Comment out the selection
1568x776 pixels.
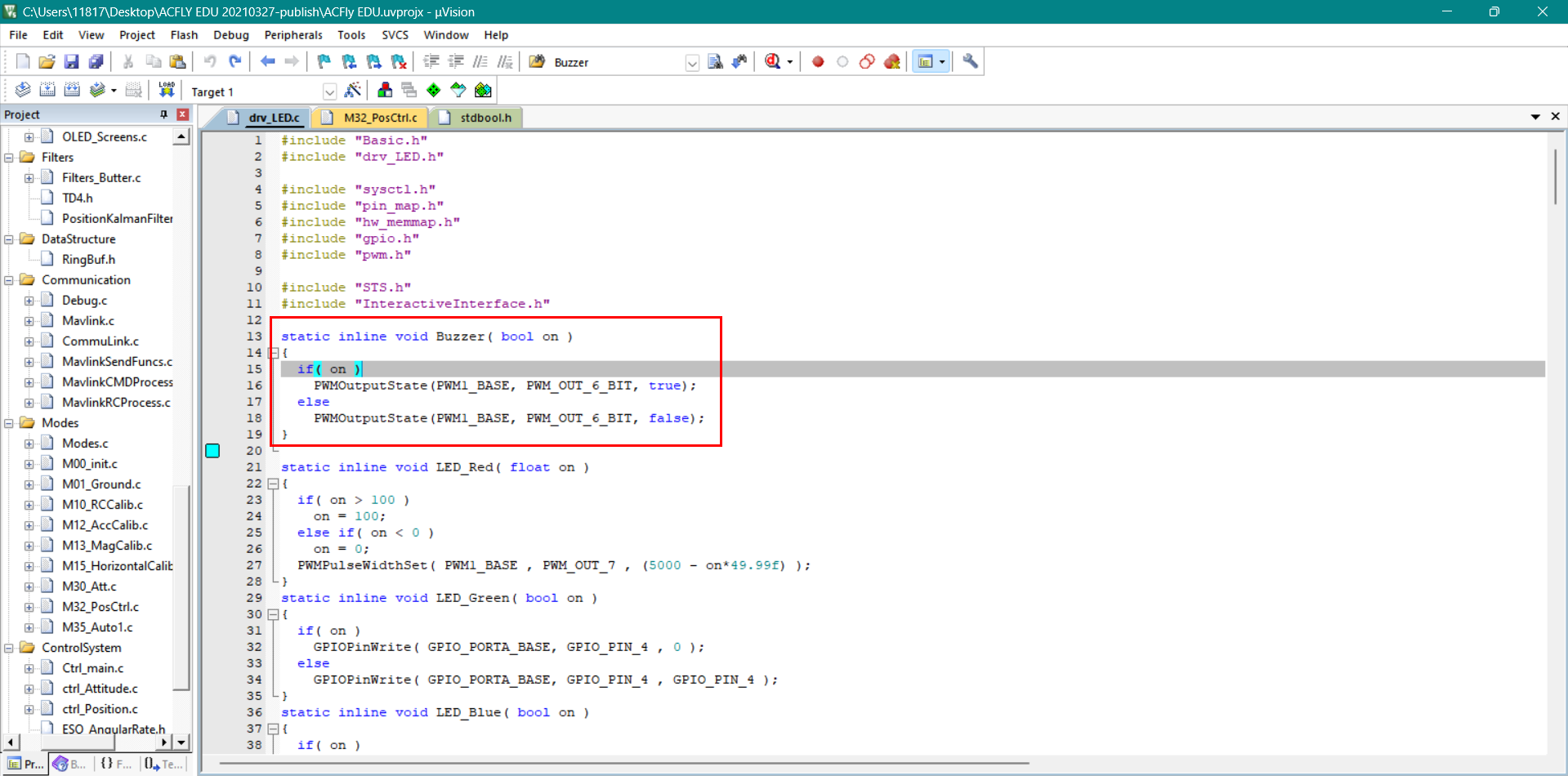point(480,62)
